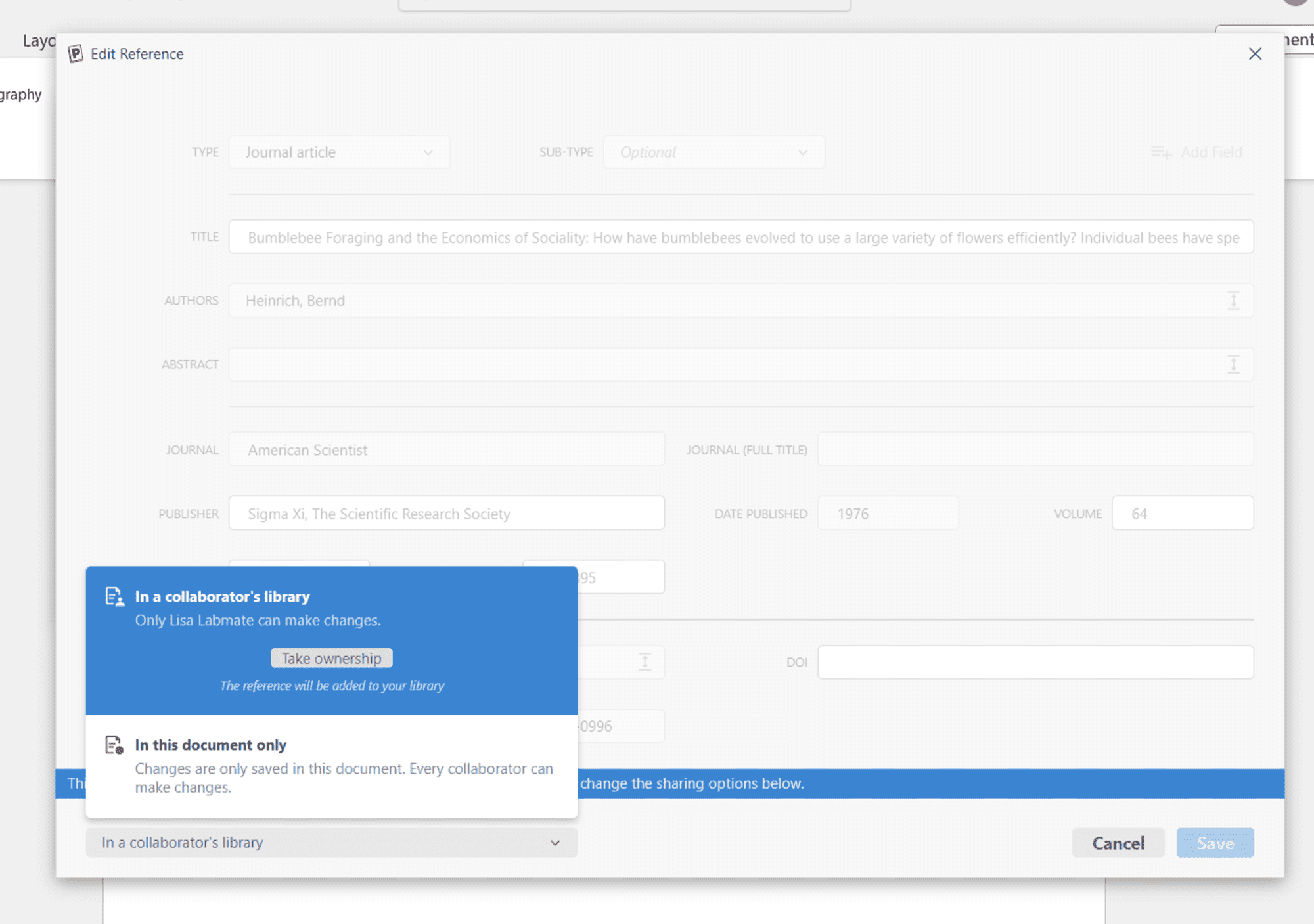The height and width of the screenshot is (924, 1314).
Task: Click the Volume field showing 64
Action: click(x=1182, y=514)
